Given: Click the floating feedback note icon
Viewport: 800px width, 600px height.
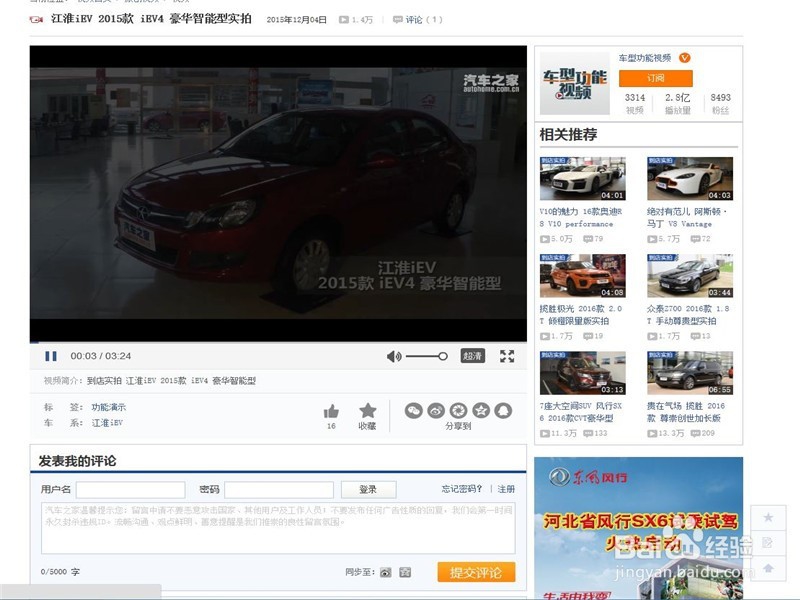Looking at the screenshot, I should coord(768,543).
